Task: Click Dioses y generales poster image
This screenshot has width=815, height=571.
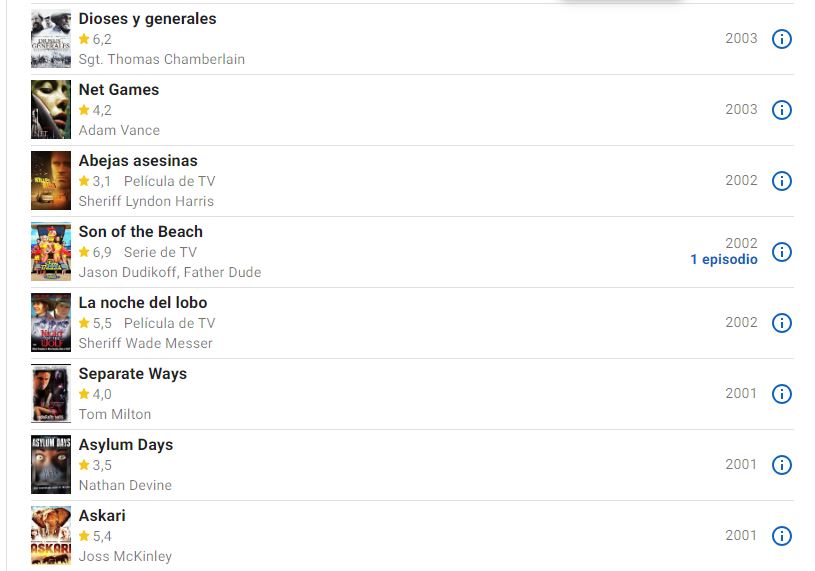Action: coord(50,39)
